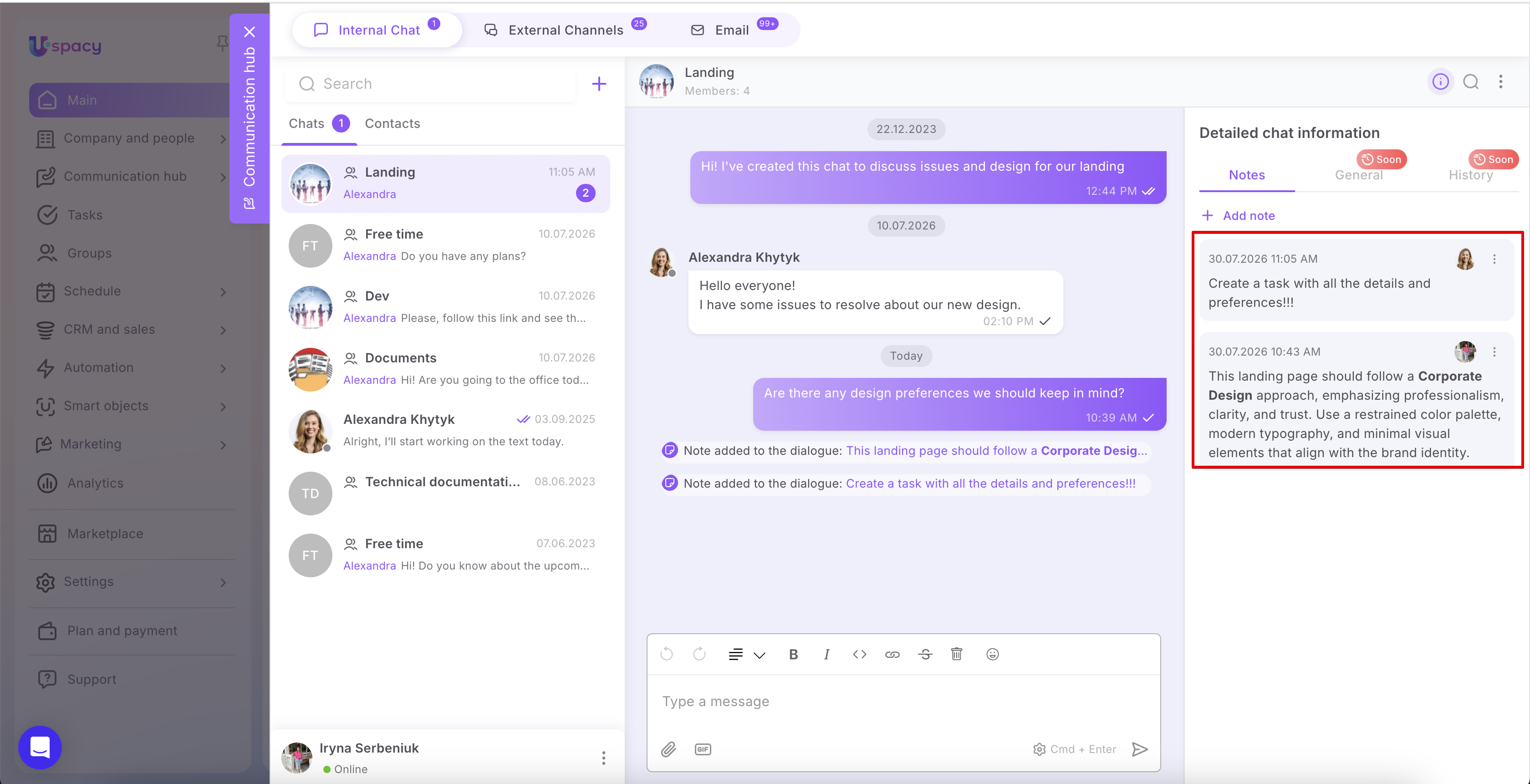Pin the sidebar with the pin icon
Screen dimensions: 1530x784
222,43
